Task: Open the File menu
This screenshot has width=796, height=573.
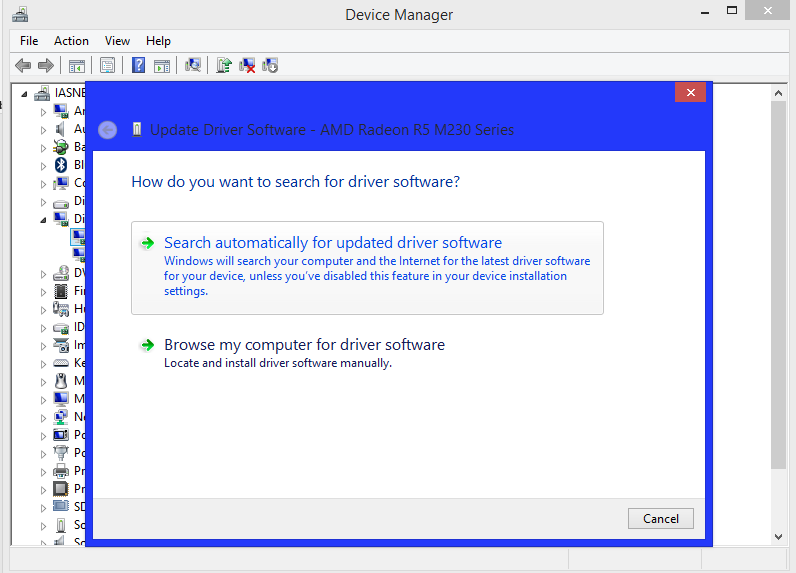Action: click(29, 41)
